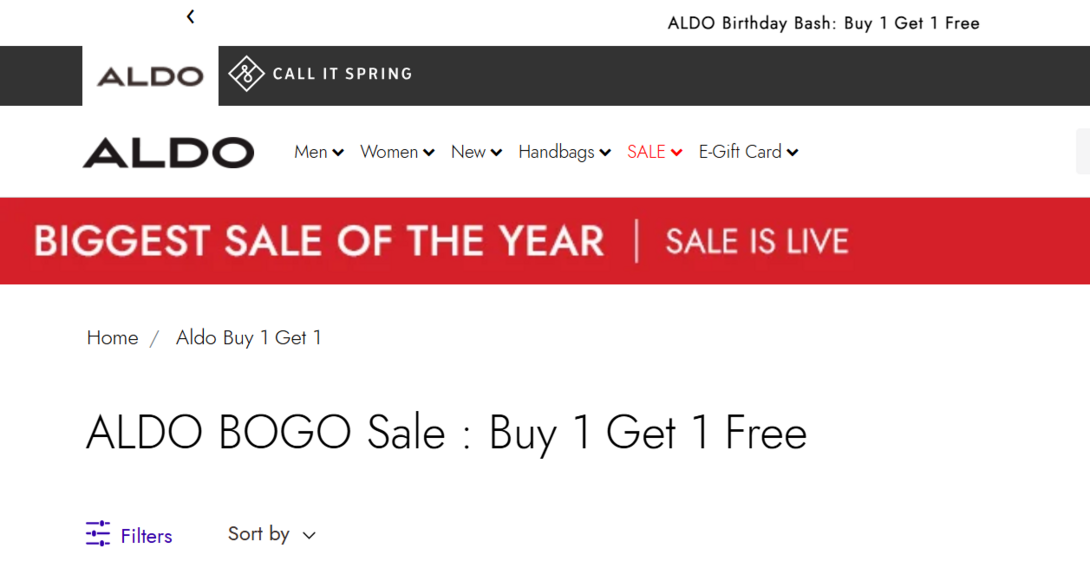Click the SALE IS LIVE banner text
This screenshot has height=568, width=1090.
[x=757, y=241]
